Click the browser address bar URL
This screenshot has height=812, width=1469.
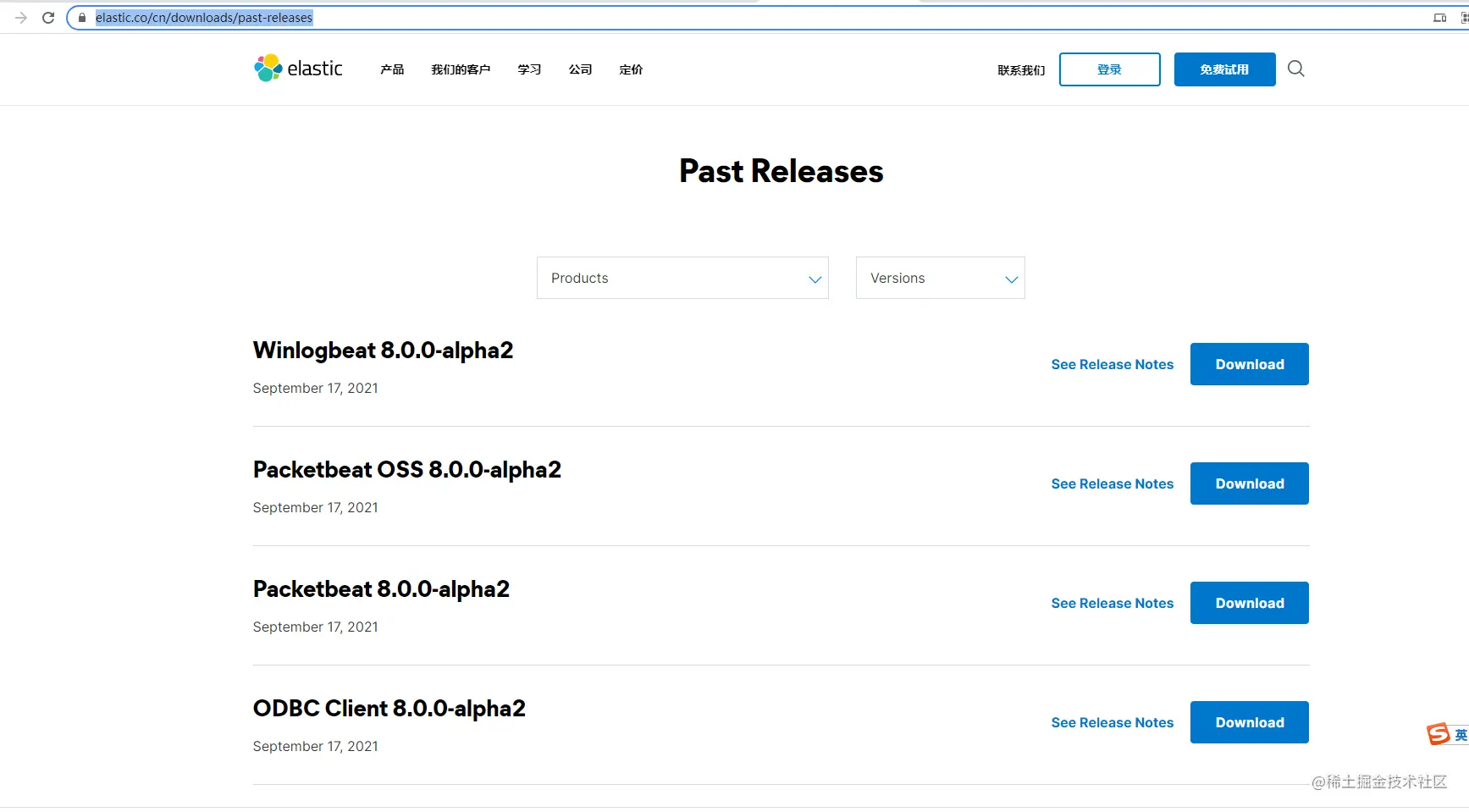[204, 18]
